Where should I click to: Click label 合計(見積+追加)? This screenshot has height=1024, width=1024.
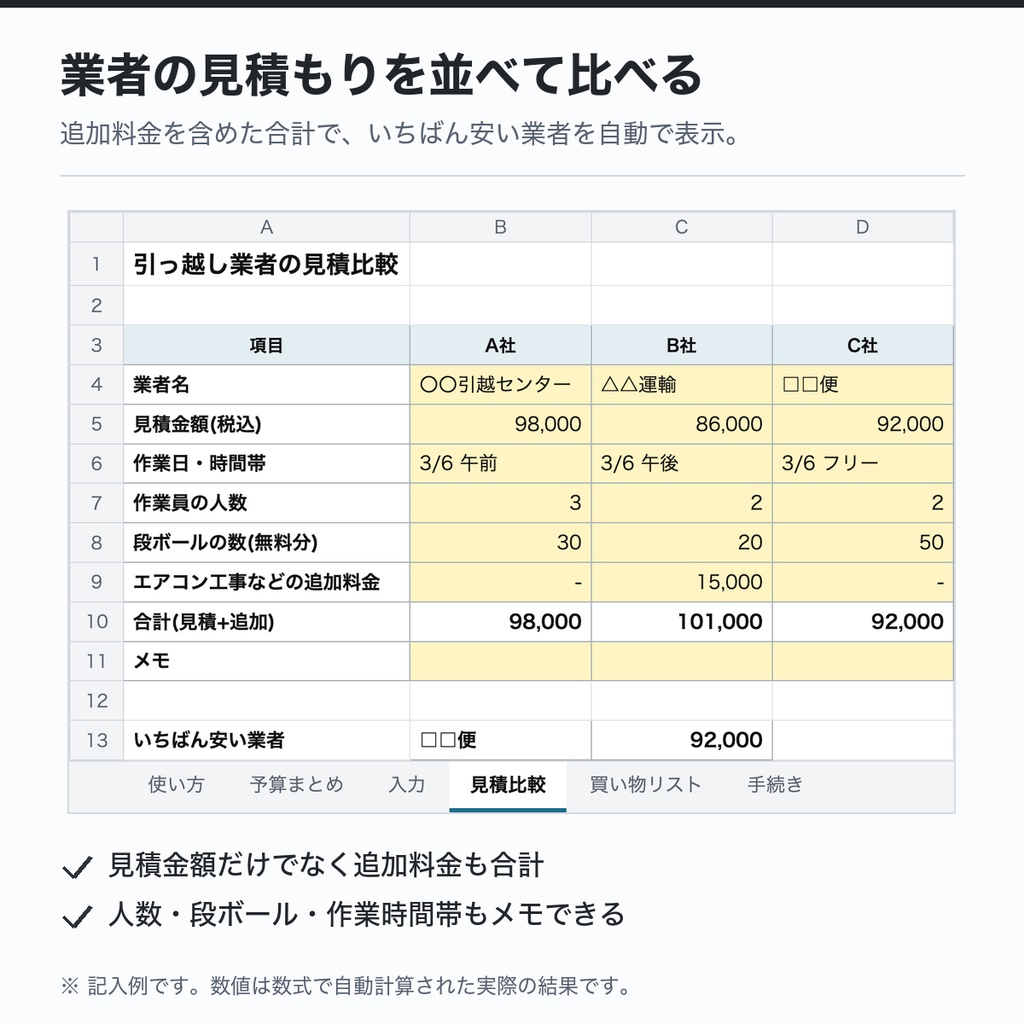(204, 622)
